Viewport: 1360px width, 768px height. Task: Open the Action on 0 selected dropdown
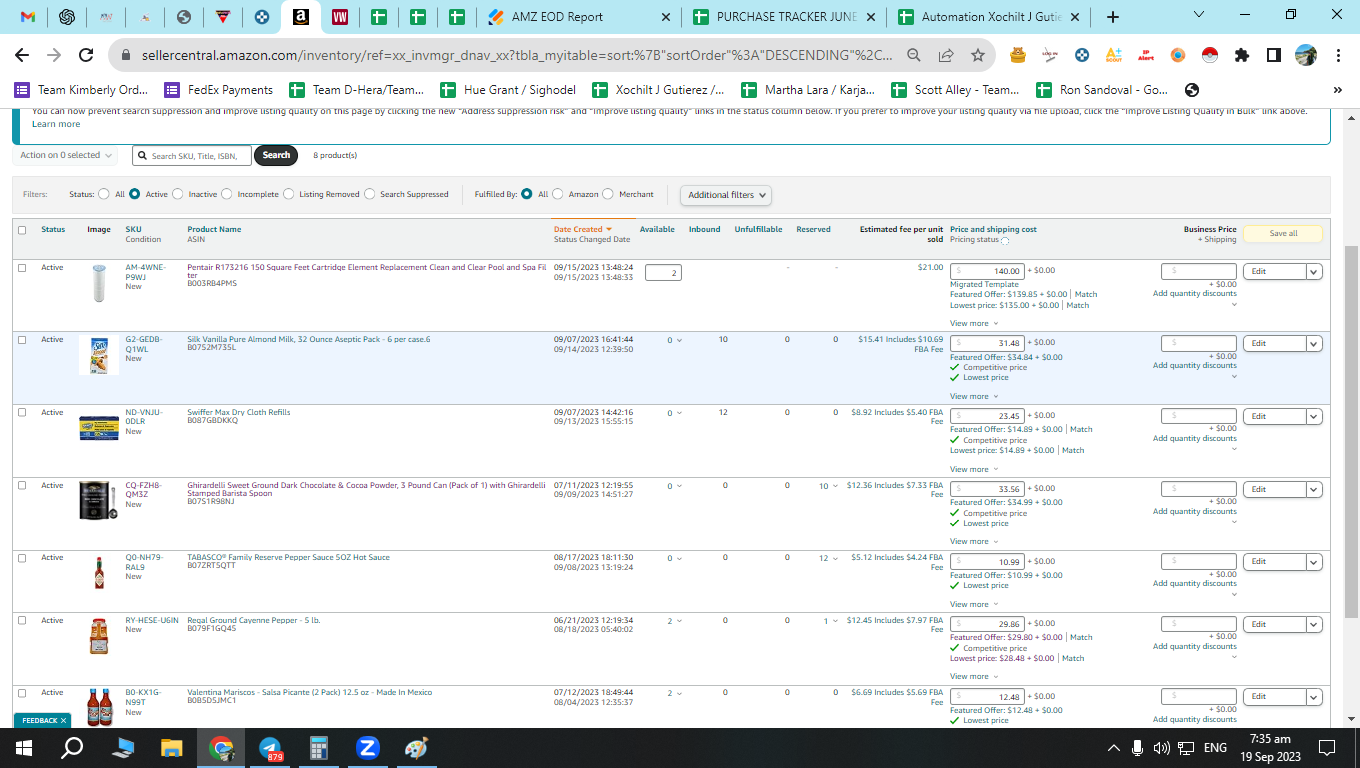pyautogui.click(x=66, y=155)
